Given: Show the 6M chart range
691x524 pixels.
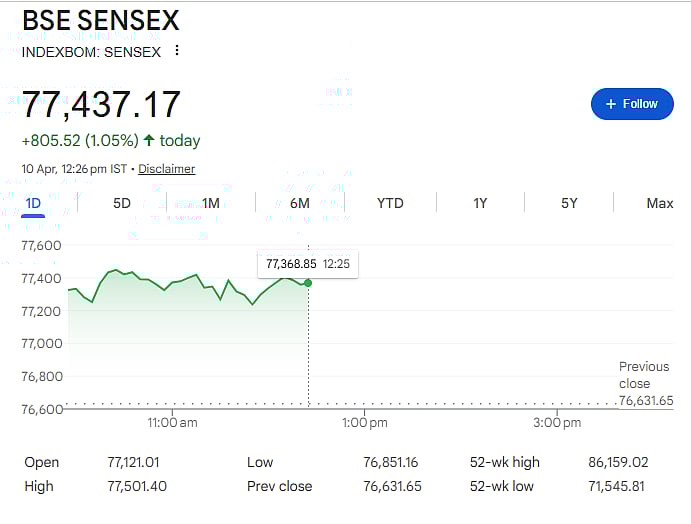Looking at the screenshot, I should click(300, 204).
